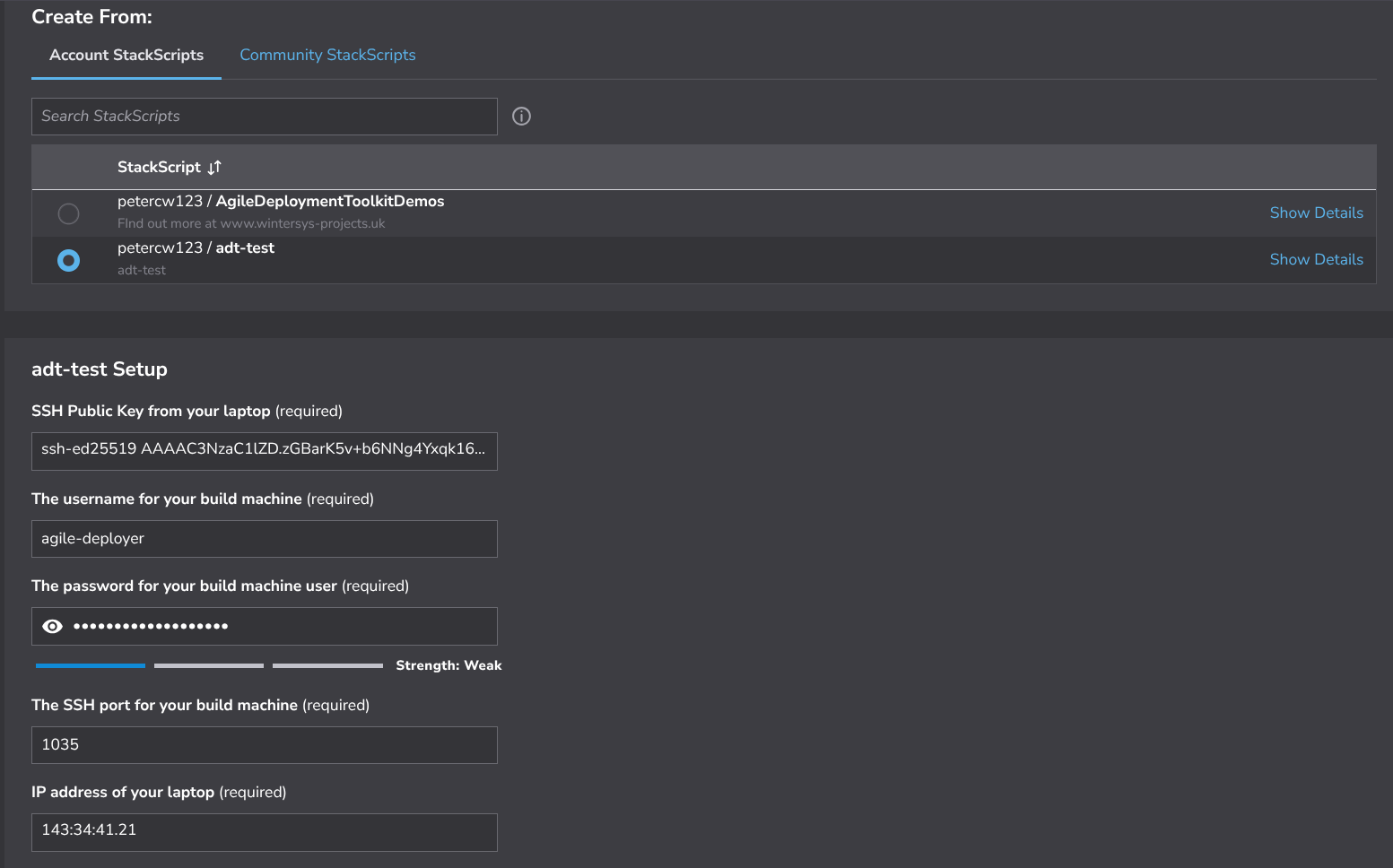Toggle password visibility with the eye icon
The width and height of the screenshot is (1393, 868).
[x=53, y=626]
